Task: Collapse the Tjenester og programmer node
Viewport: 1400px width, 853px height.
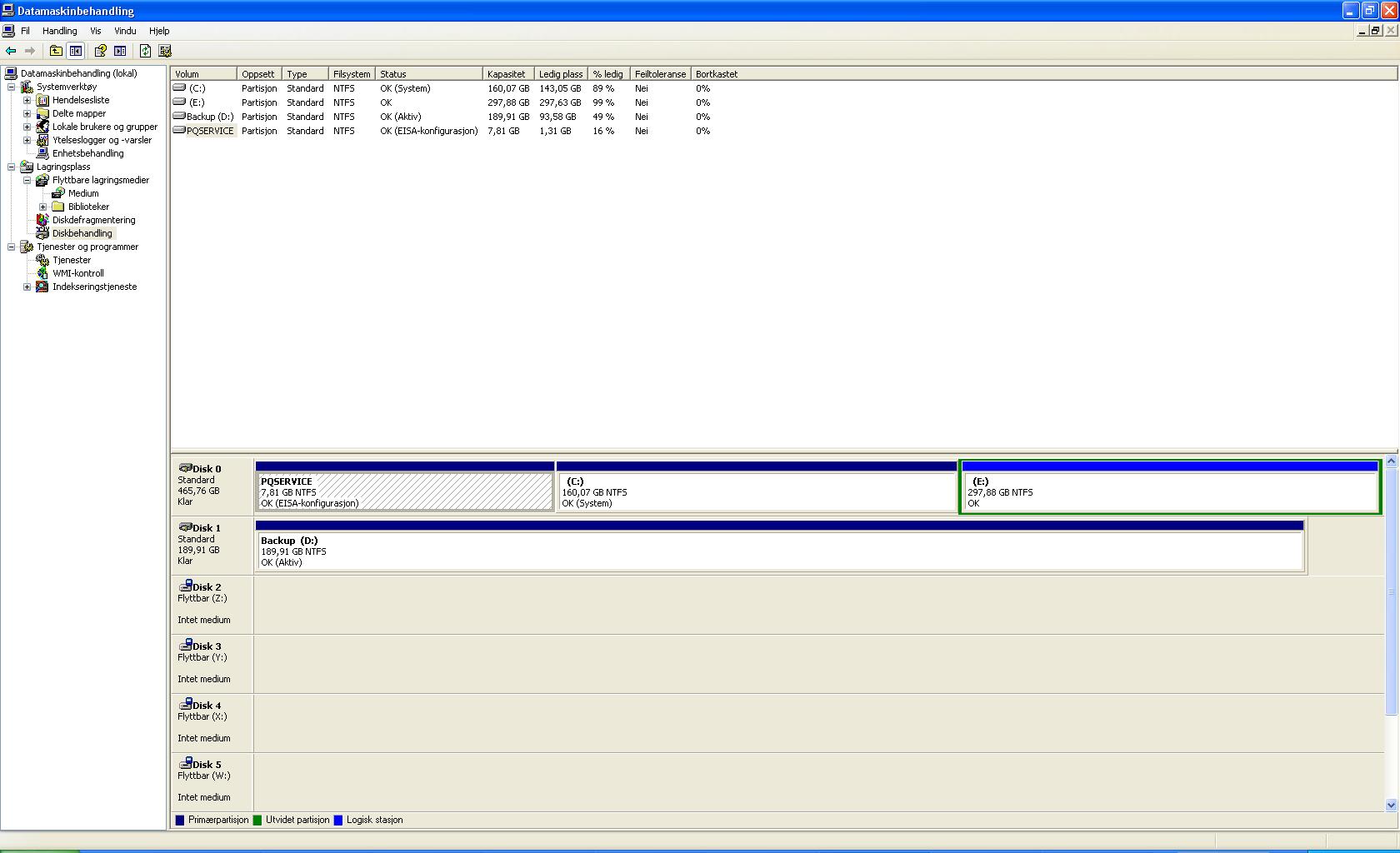Action: tap(11, 247)
